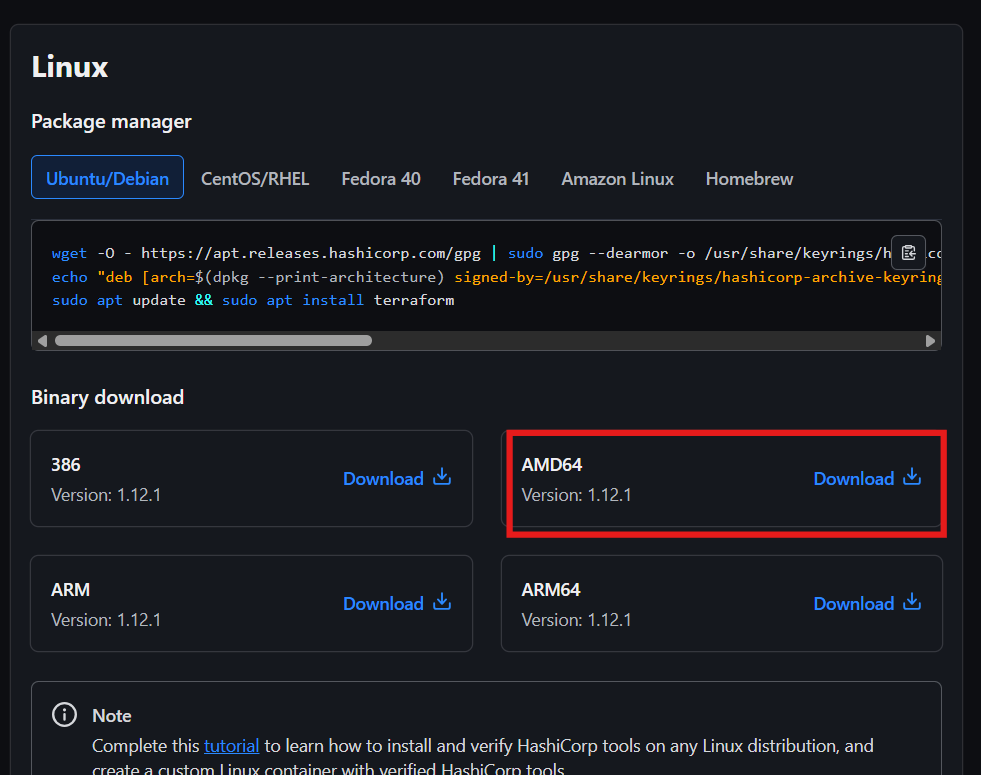Click the 'Linux' heading
The image size is (981, 775).
(69, 67)
